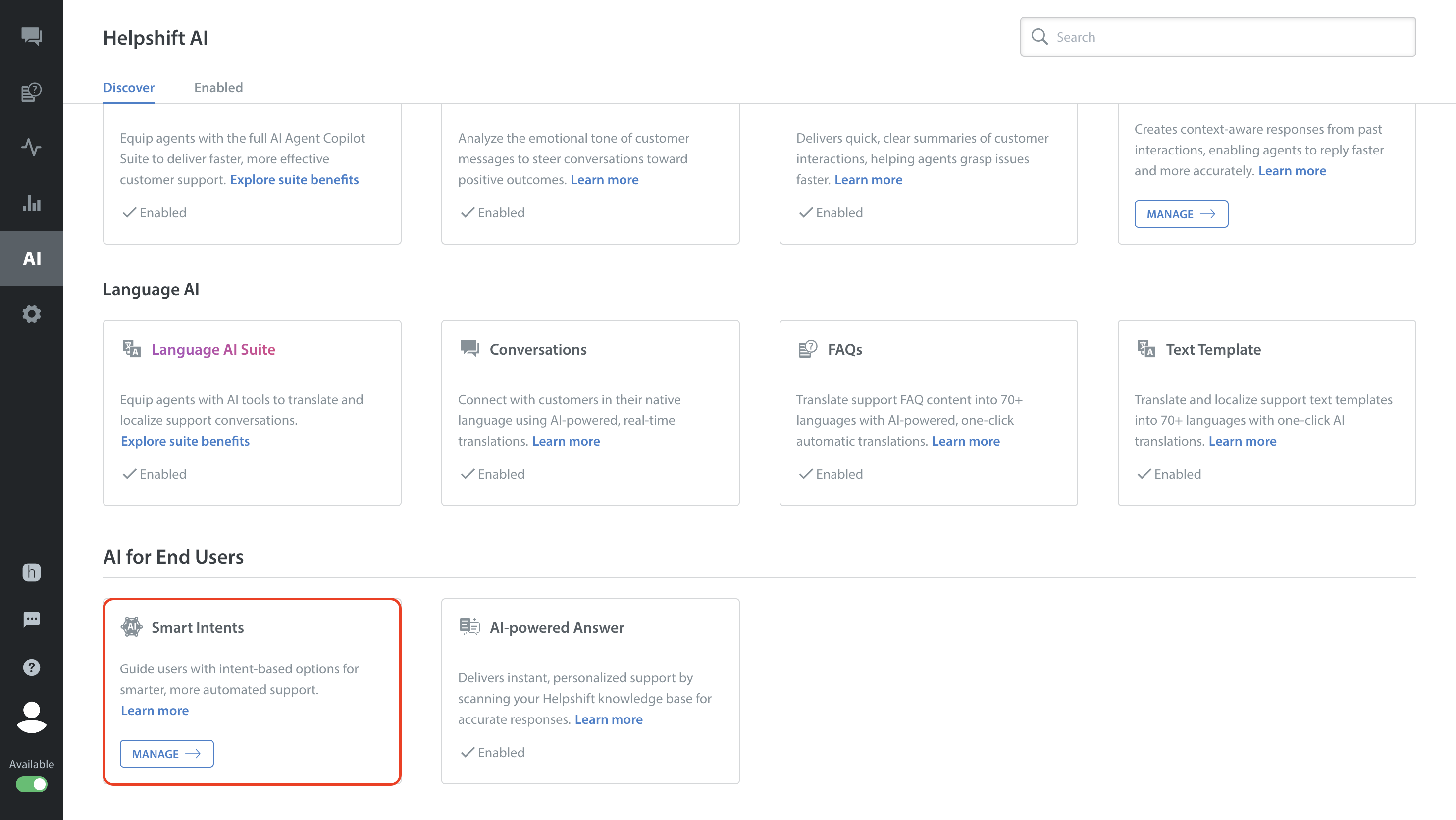Viewport: 1456px width, 820px height.
Task: Open the chat bubble icon in sidebar
Action: [x=32, y=619]
